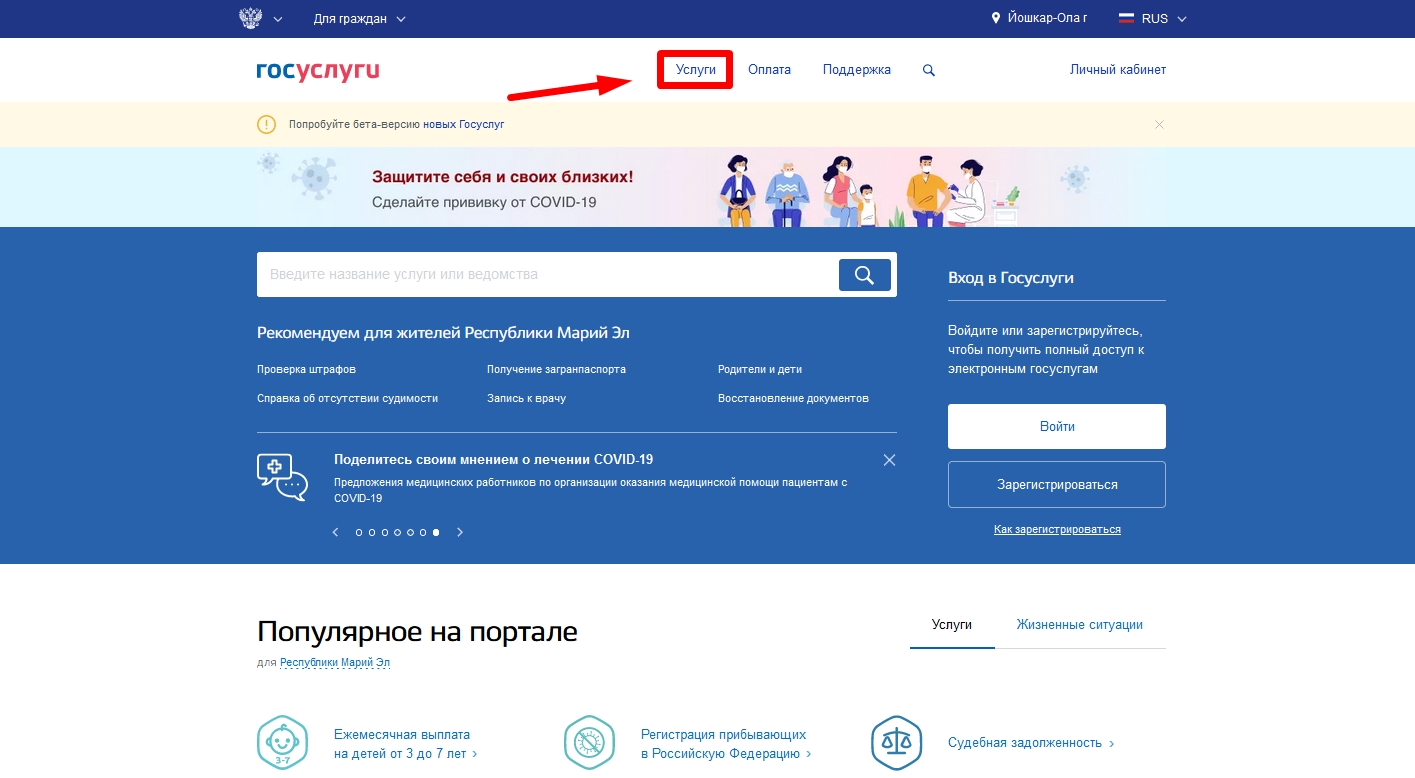The height and width of the screenshot is (778, 1415).
Task: Open Запись к врачу
Action: pos(526,398)
